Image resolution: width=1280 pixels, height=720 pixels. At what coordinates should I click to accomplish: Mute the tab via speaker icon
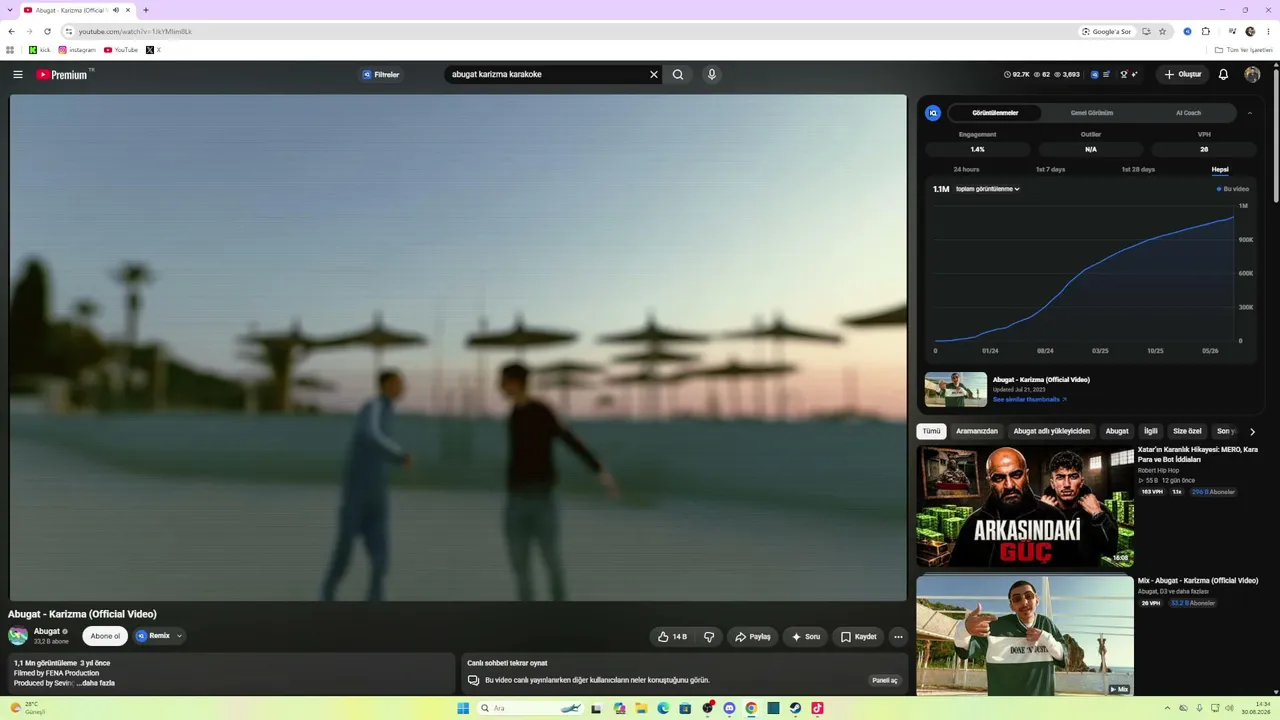(x=116, y=10)
